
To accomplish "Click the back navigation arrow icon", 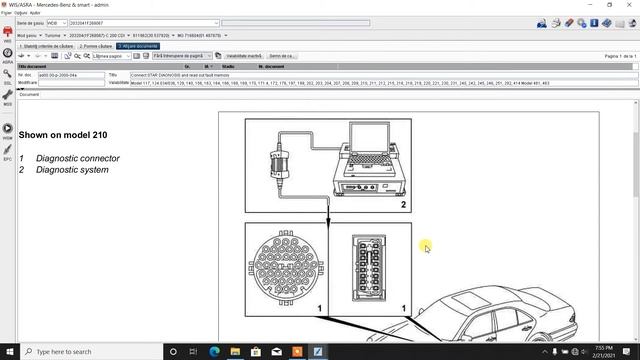I will pyautogui.click(x=22, y=56).
